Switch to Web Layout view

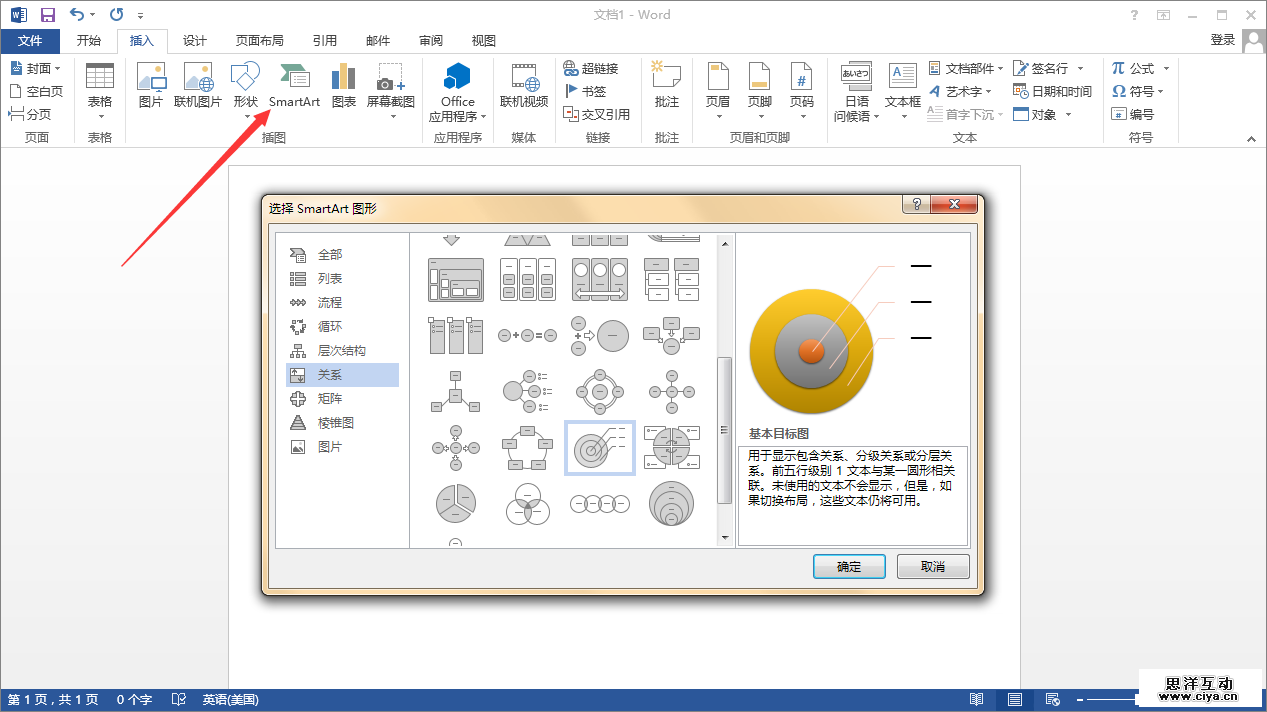tap(1053, 699)
